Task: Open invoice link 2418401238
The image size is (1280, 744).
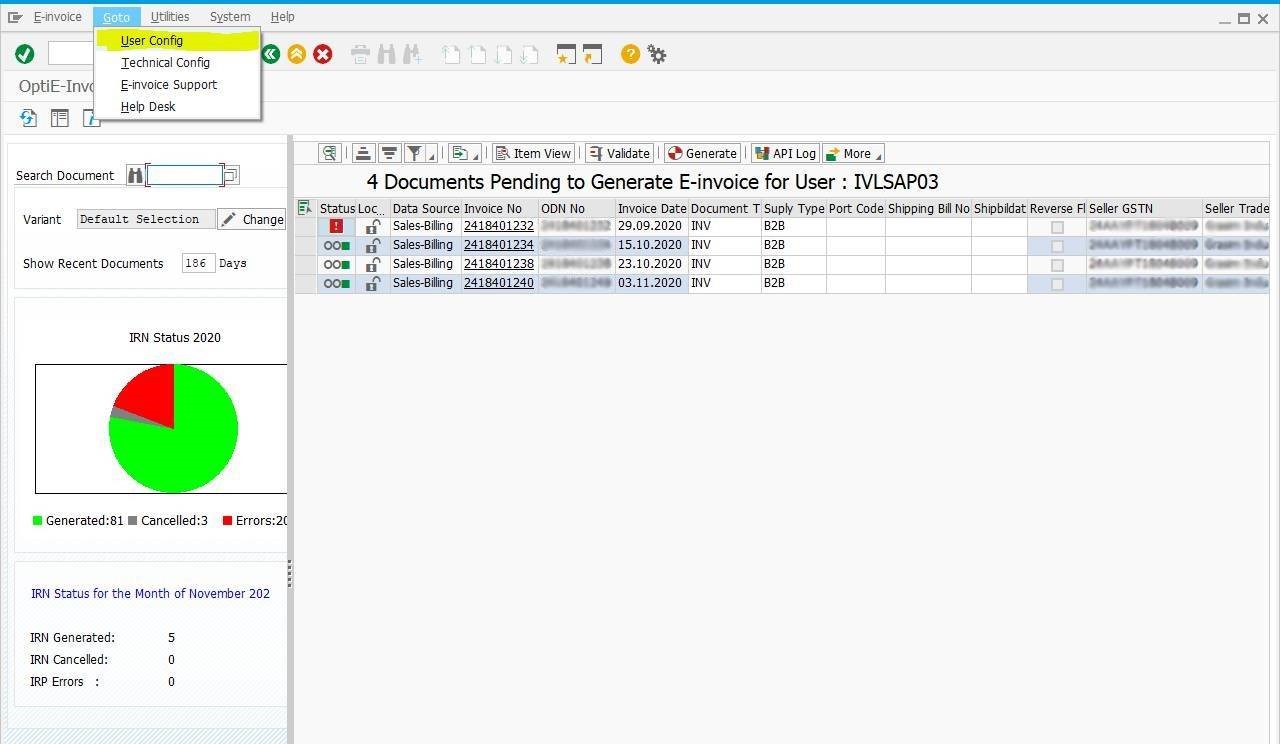Action: pyautogui.click(x=499, y=264)
